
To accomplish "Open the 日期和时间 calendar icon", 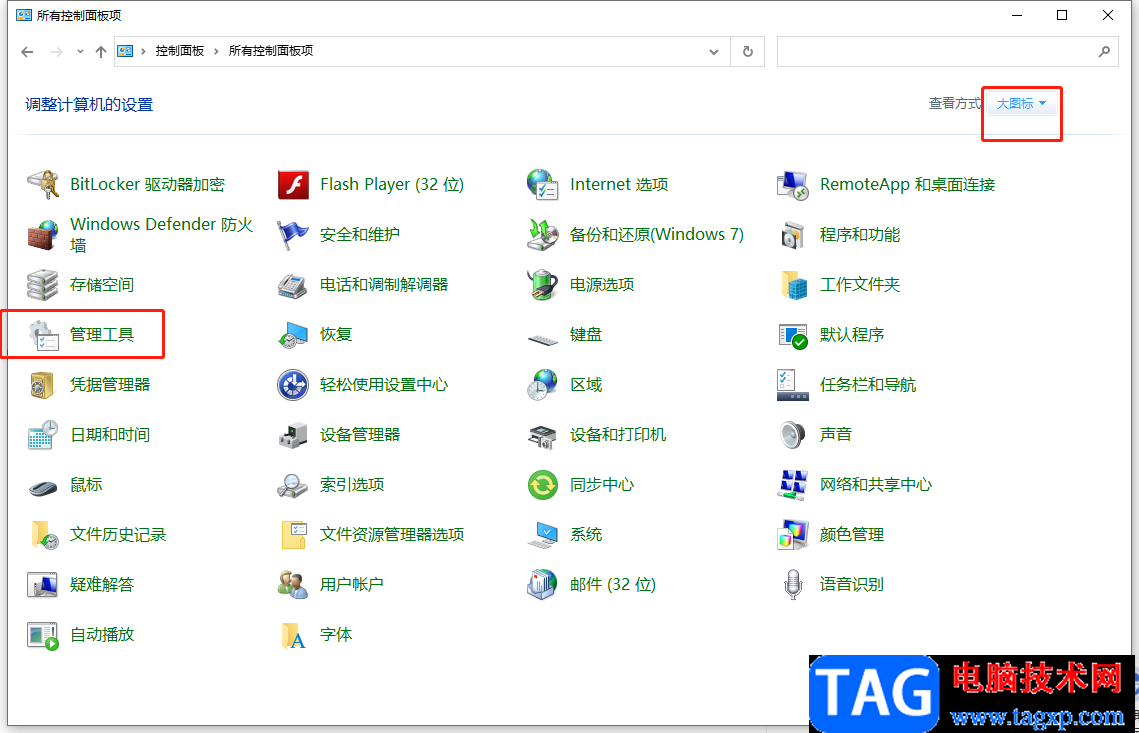I will point(43,434).
